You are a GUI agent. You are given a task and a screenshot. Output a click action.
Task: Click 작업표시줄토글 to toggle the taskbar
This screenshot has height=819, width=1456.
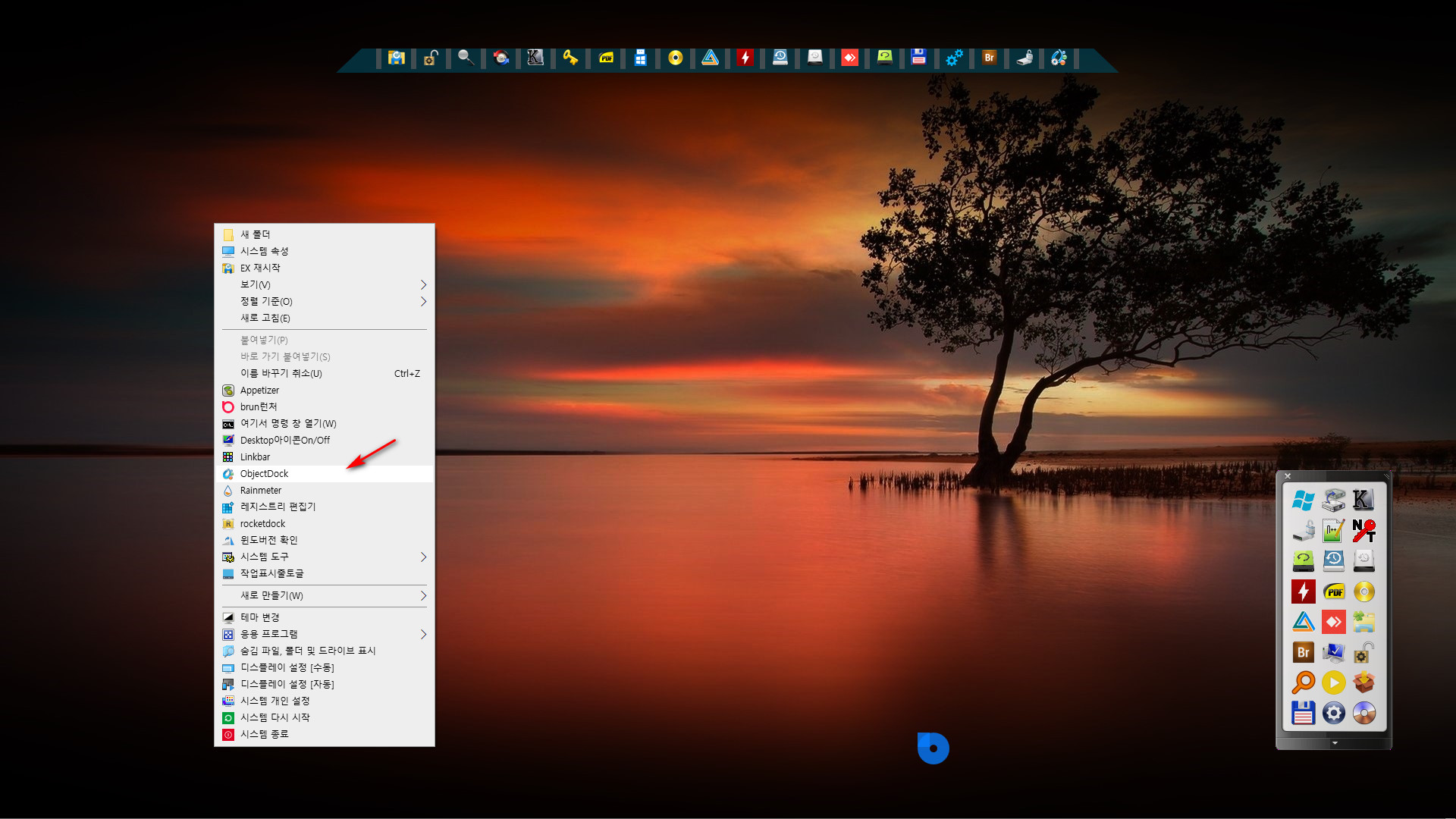[325, 573]
